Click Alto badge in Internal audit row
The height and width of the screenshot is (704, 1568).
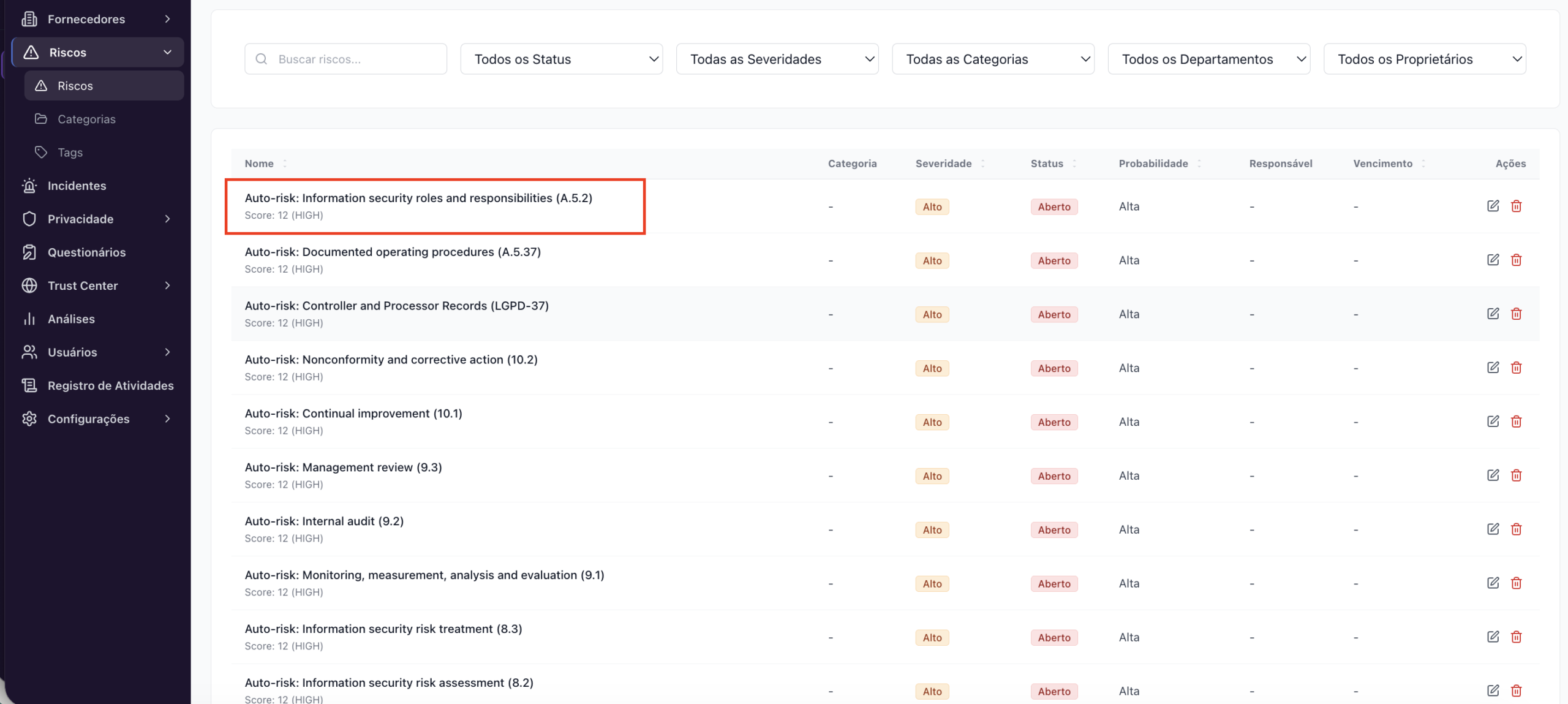932,530
